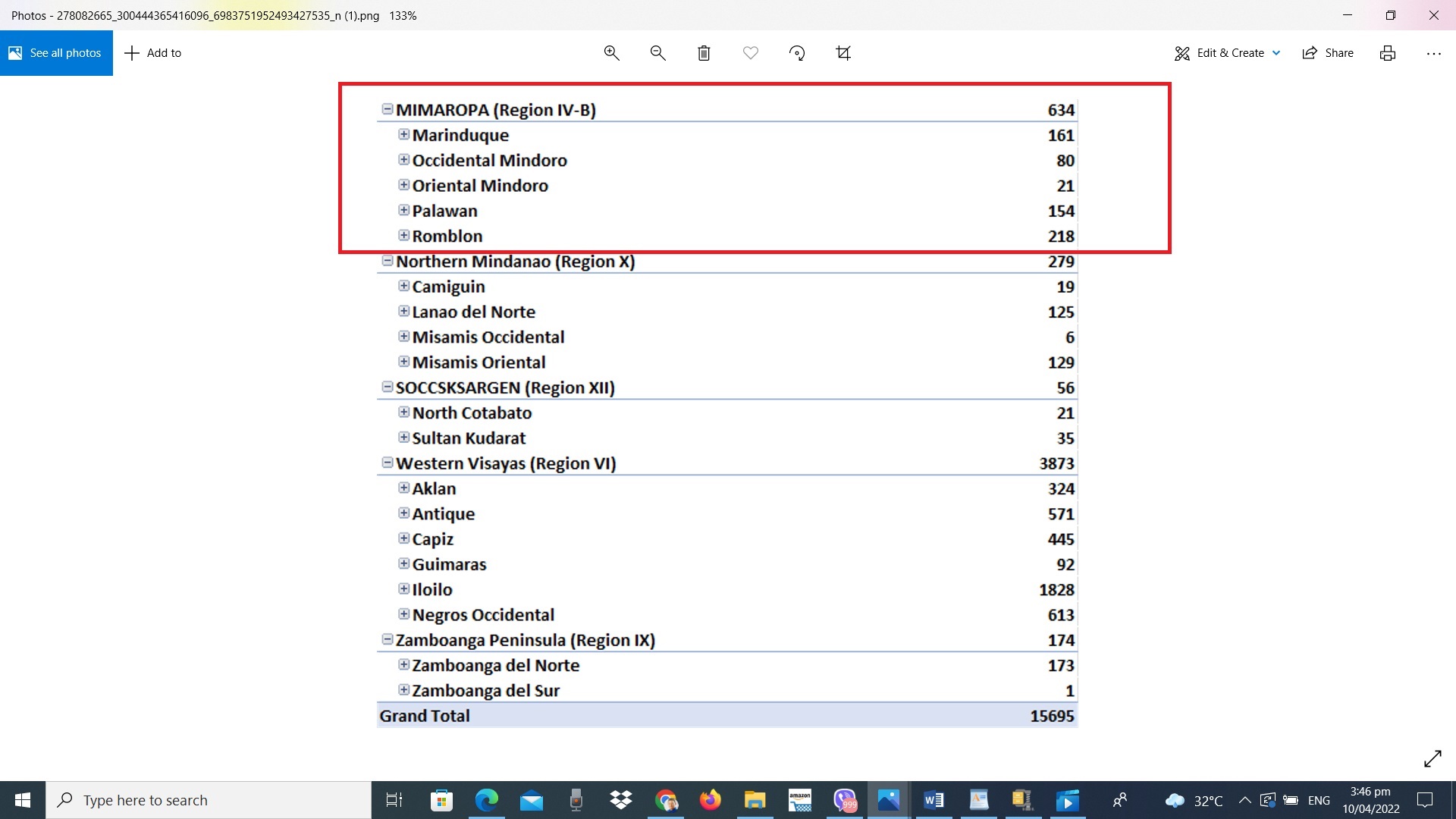Add photo to favorites with heart icon

(750, 53)
